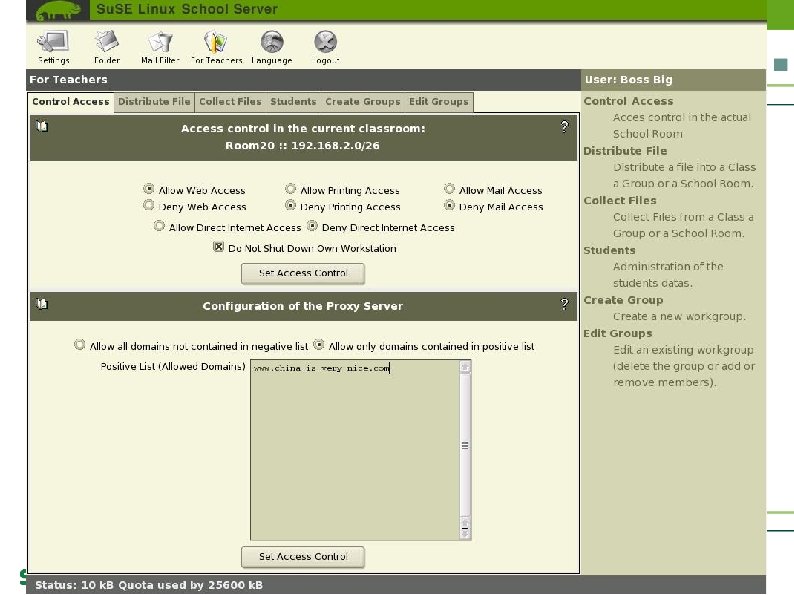Switch to the Students tab

[293, 102]
